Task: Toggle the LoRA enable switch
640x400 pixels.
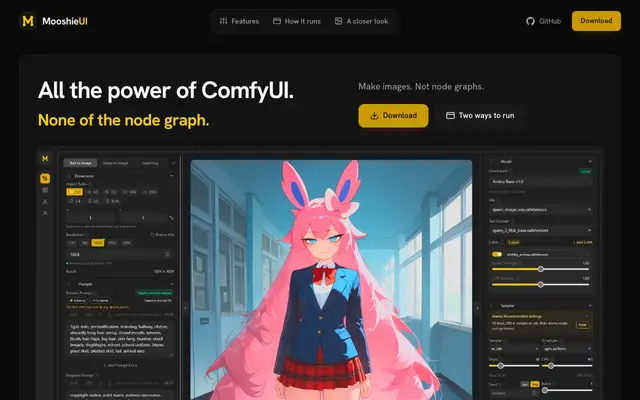Action: pyautogui.click(x=497, y=254)
